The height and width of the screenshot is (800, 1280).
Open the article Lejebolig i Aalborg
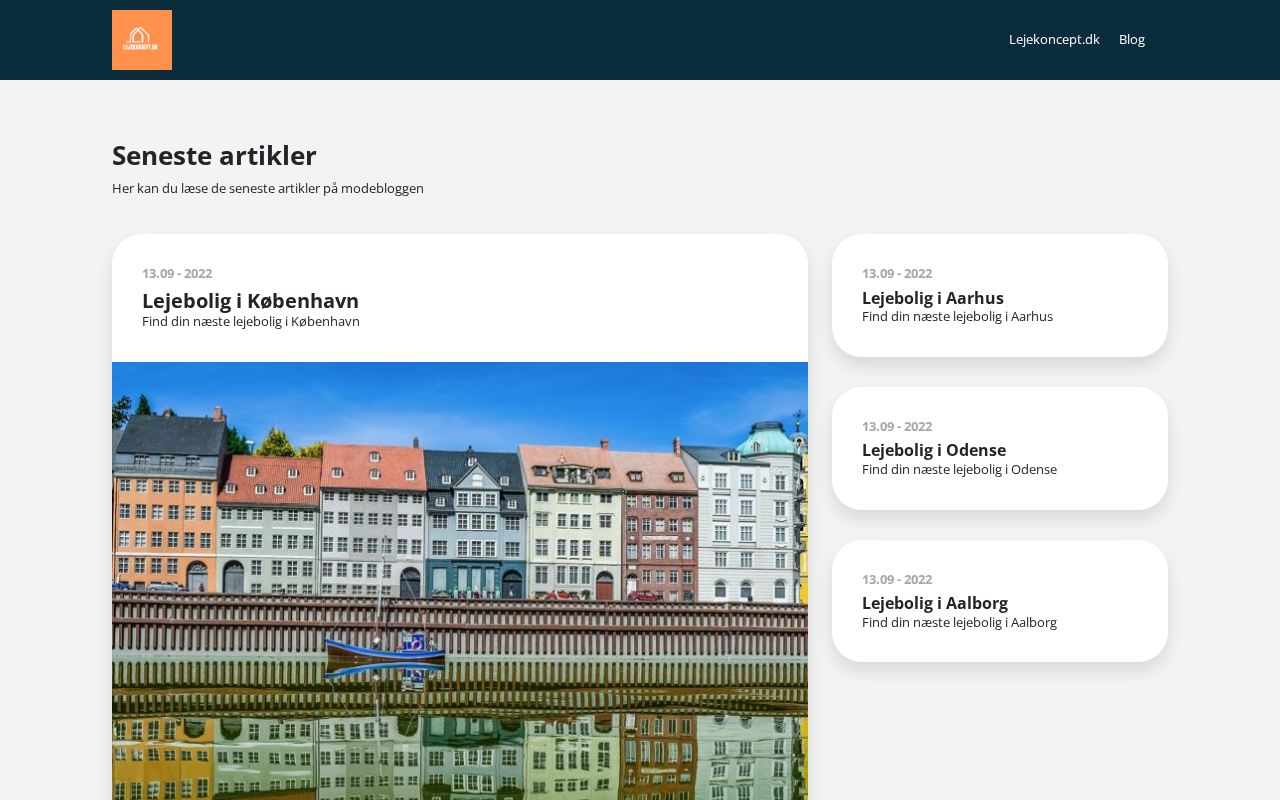935,603
